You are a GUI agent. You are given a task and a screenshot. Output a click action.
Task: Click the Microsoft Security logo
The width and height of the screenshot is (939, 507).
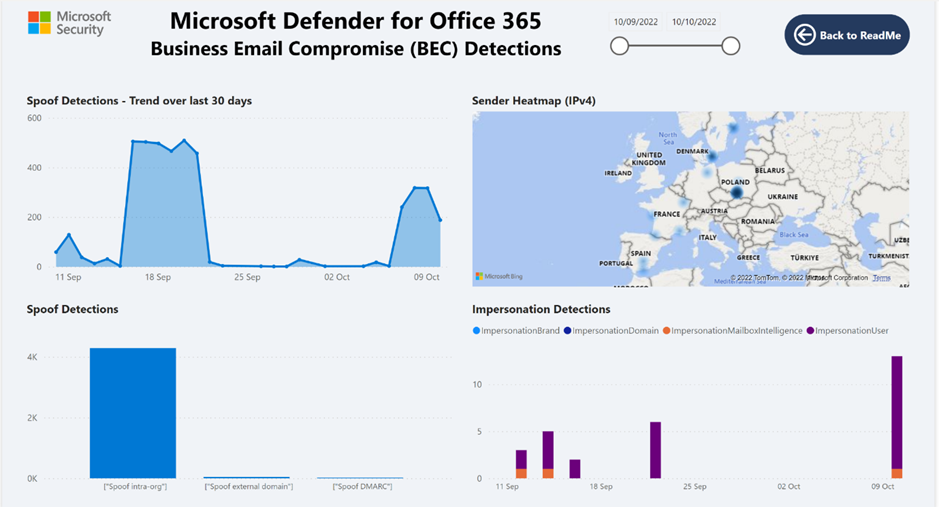(x=69, y=23)
